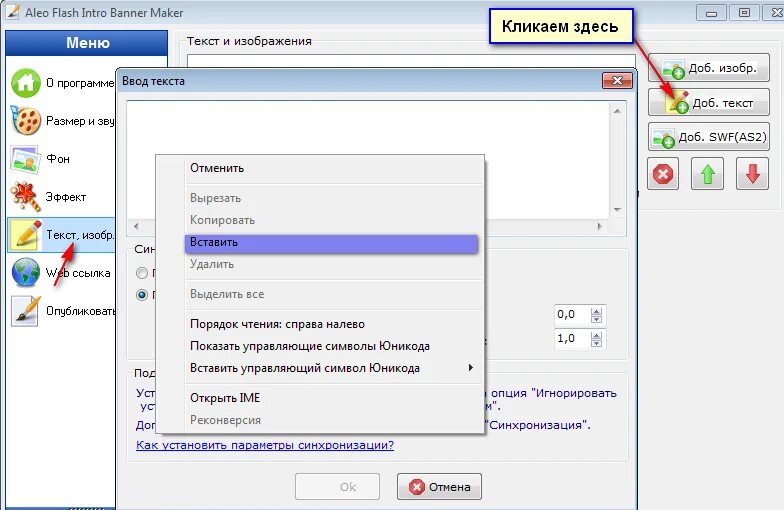The width and height of the screenshot is (784, 510).
Task: Select the 'Текст, изобр.' pencil icon
Action: click(26, 234)
